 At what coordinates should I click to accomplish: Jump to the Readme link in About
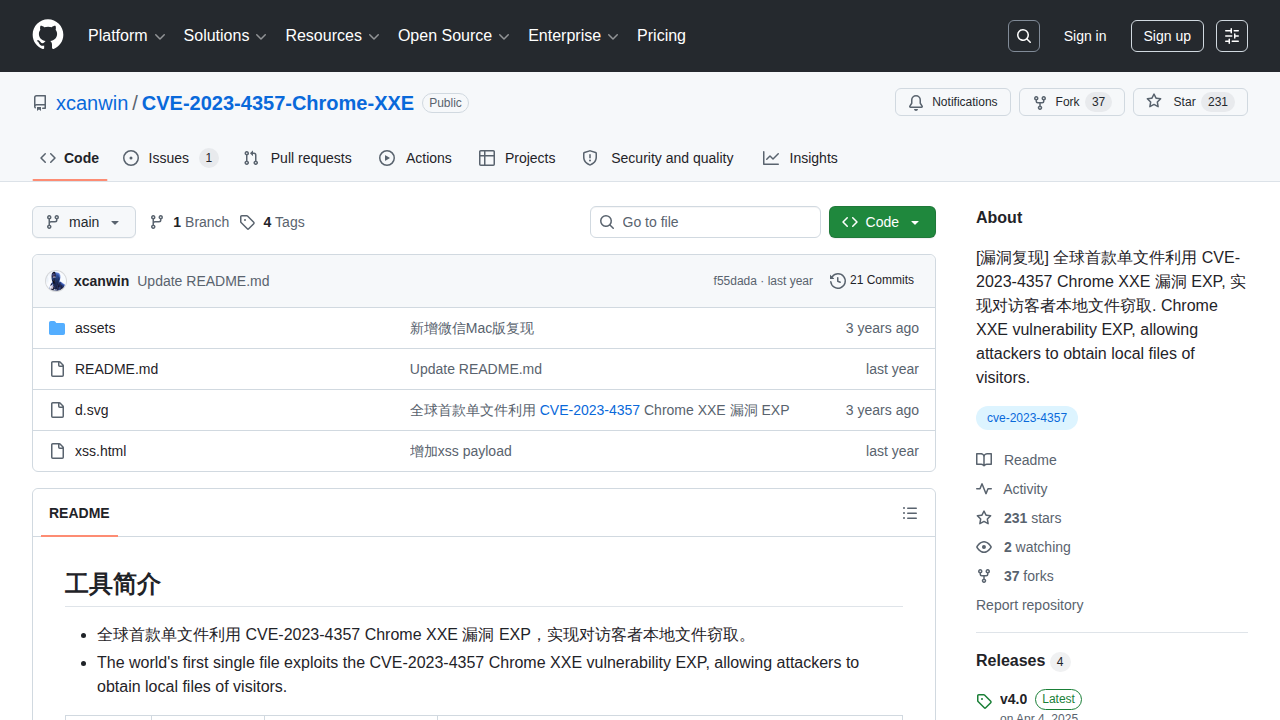click(1017, 460)
